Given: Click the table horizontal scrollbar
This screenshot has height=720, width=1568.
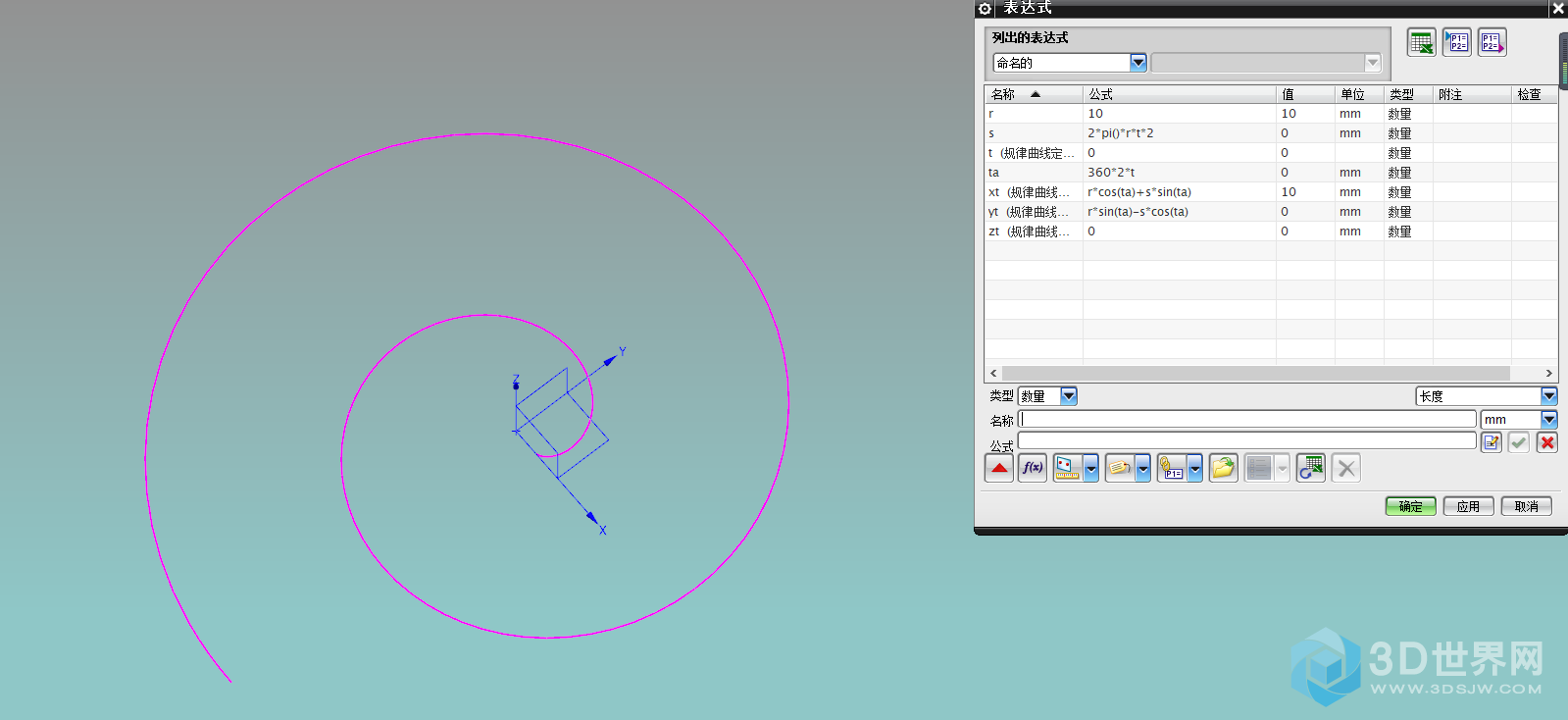Looking at the screenshot, I should [x=1256, y=373].
